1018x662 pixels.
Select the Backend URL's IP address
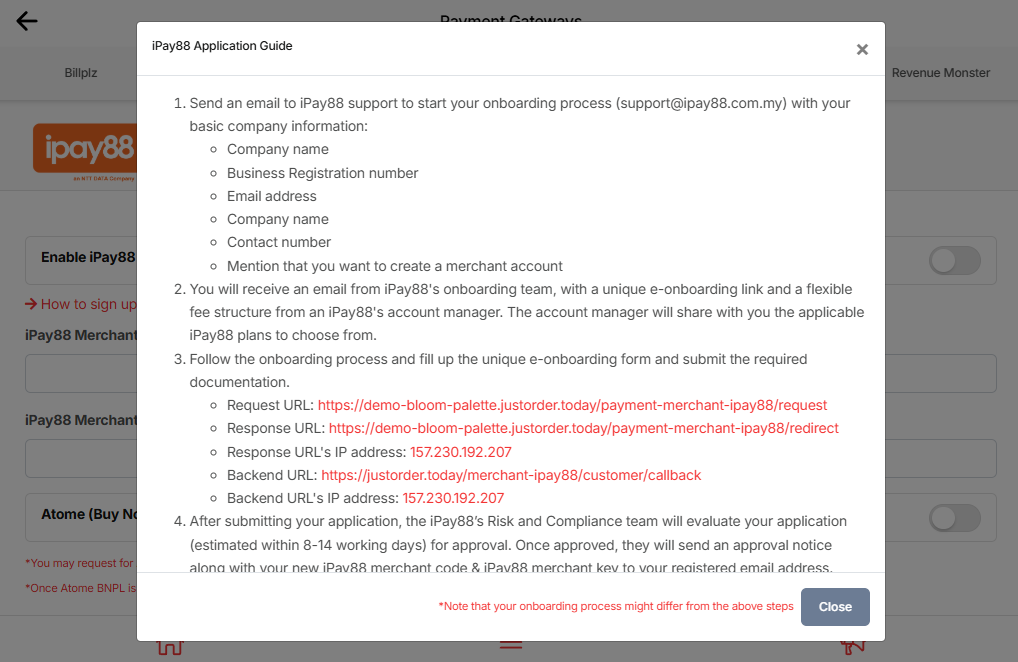[453, 498]
